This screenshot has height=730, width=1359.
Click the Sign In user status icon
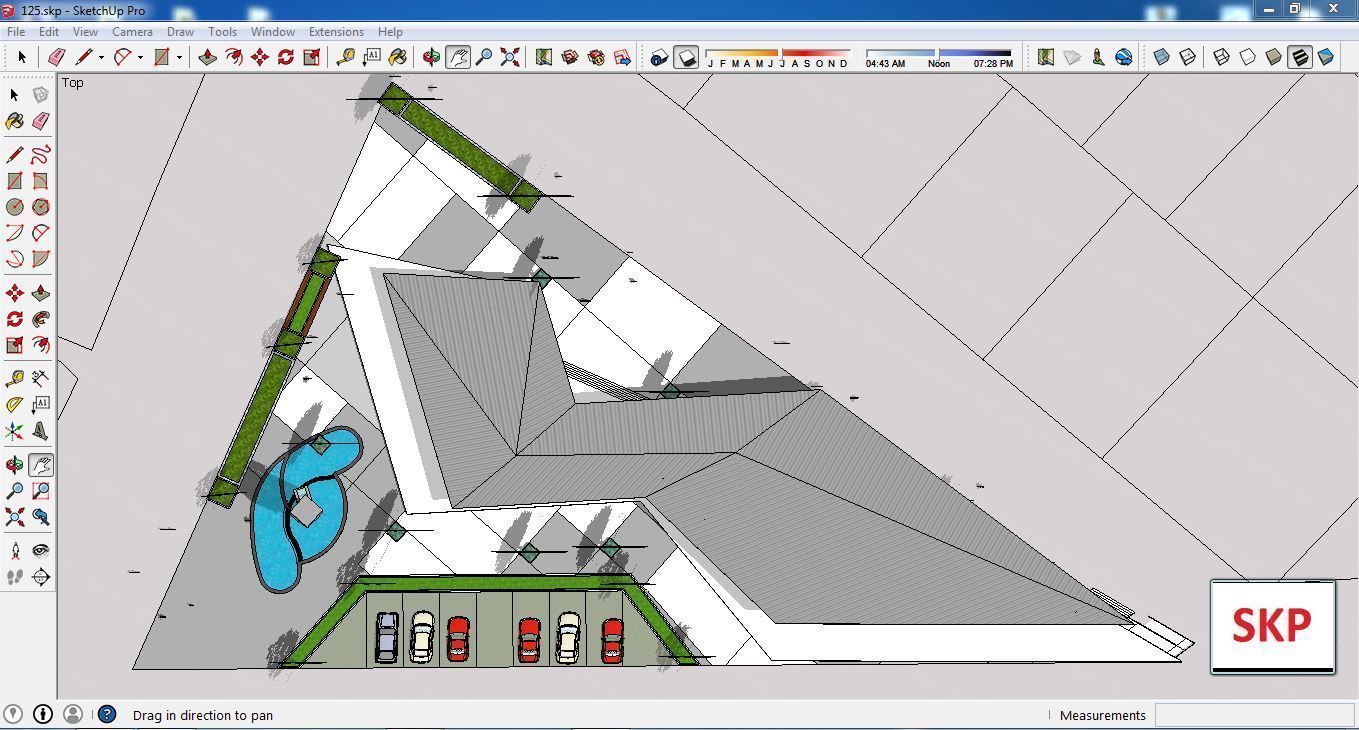pos(73,714)
